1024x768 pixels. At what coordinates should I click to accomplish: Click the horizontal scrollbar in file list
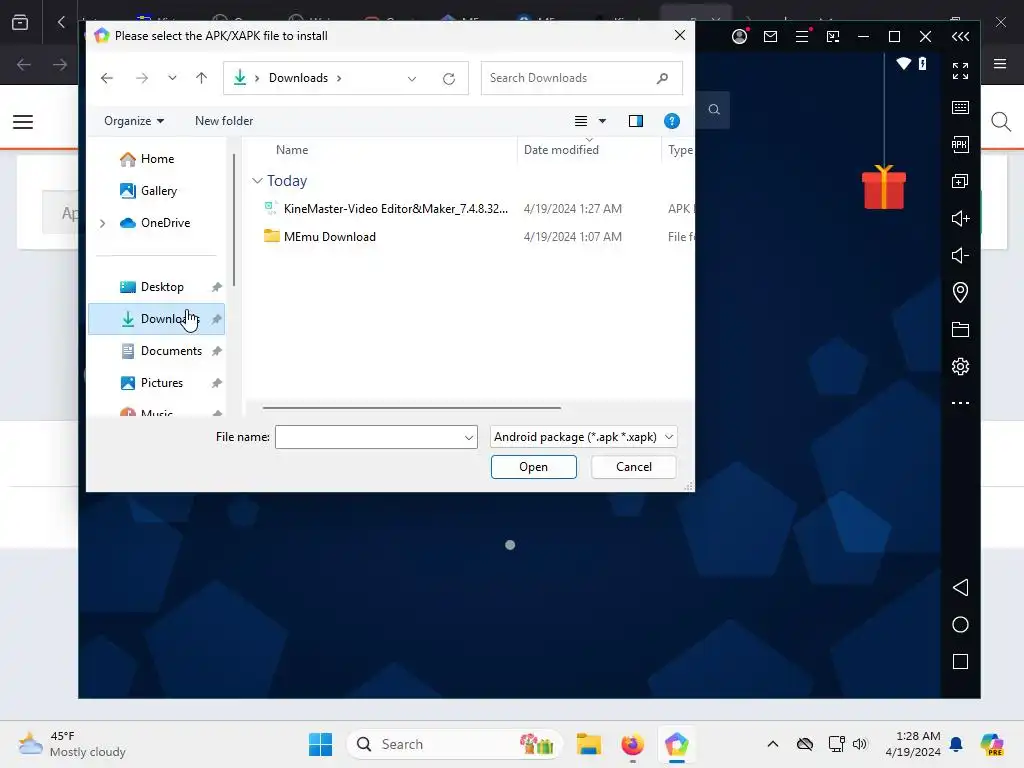[411, 408]
